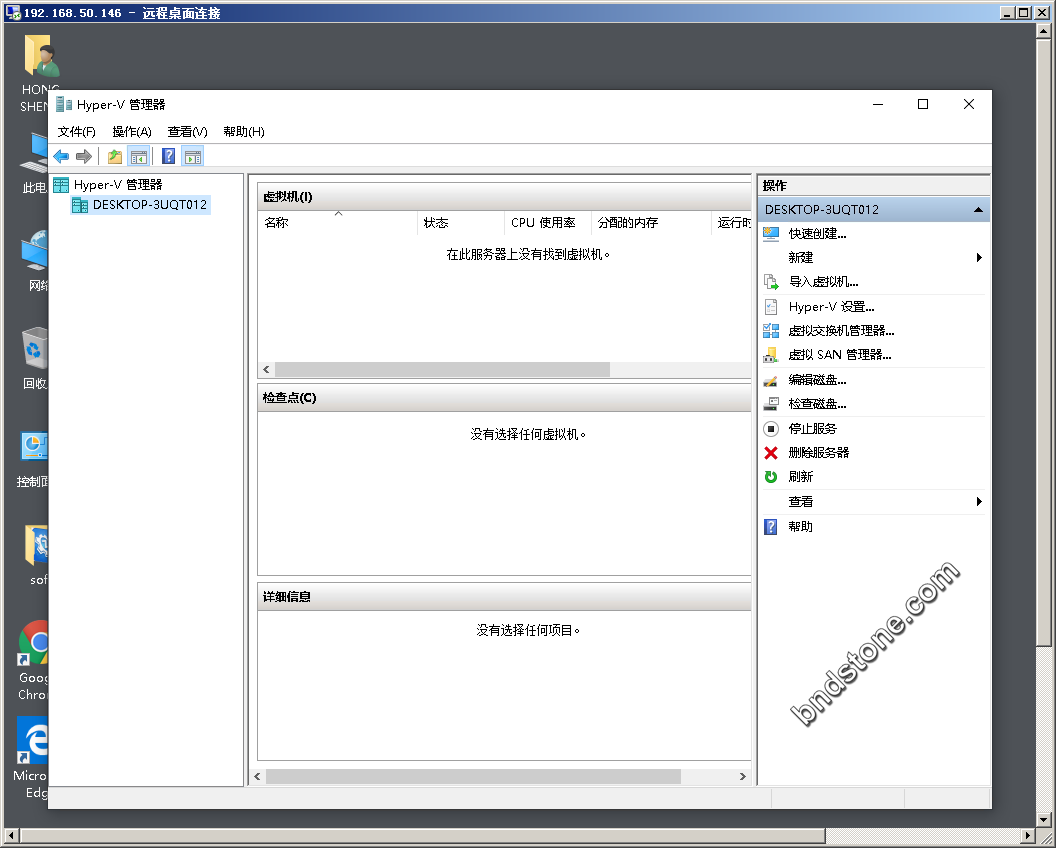Click 删除服务器 action link
1056x848 pixels.
pyautogui.click(x=819, y=453)
